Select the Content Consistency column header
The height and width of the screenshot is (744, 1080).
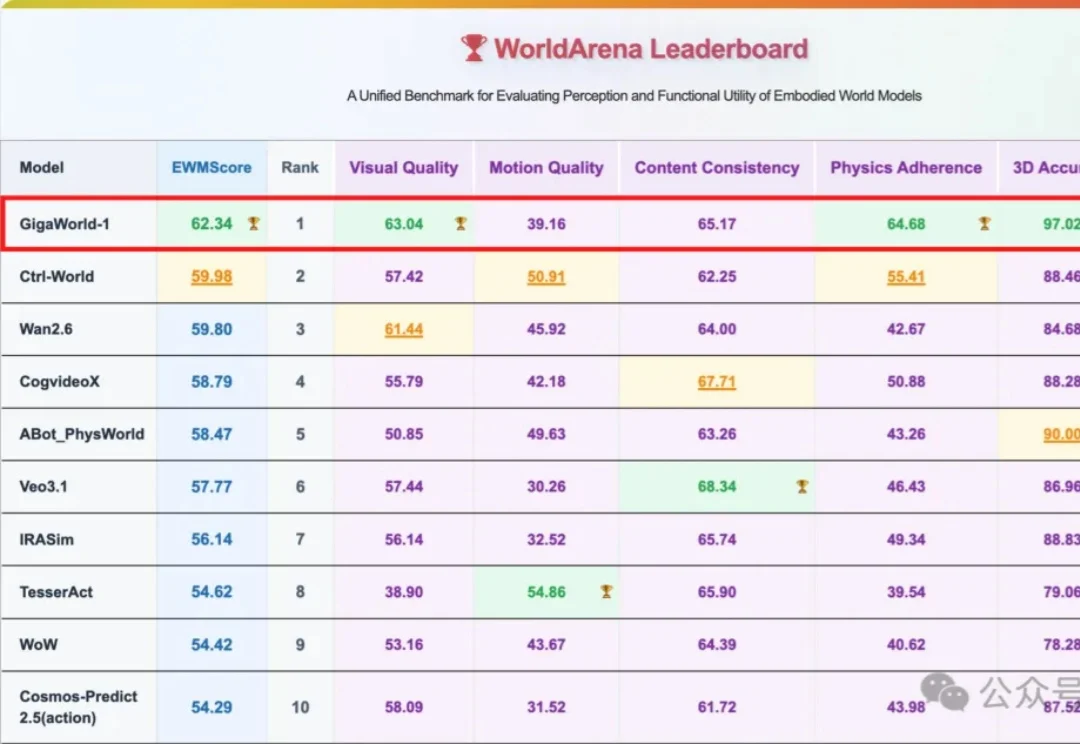tap(717, 168)
